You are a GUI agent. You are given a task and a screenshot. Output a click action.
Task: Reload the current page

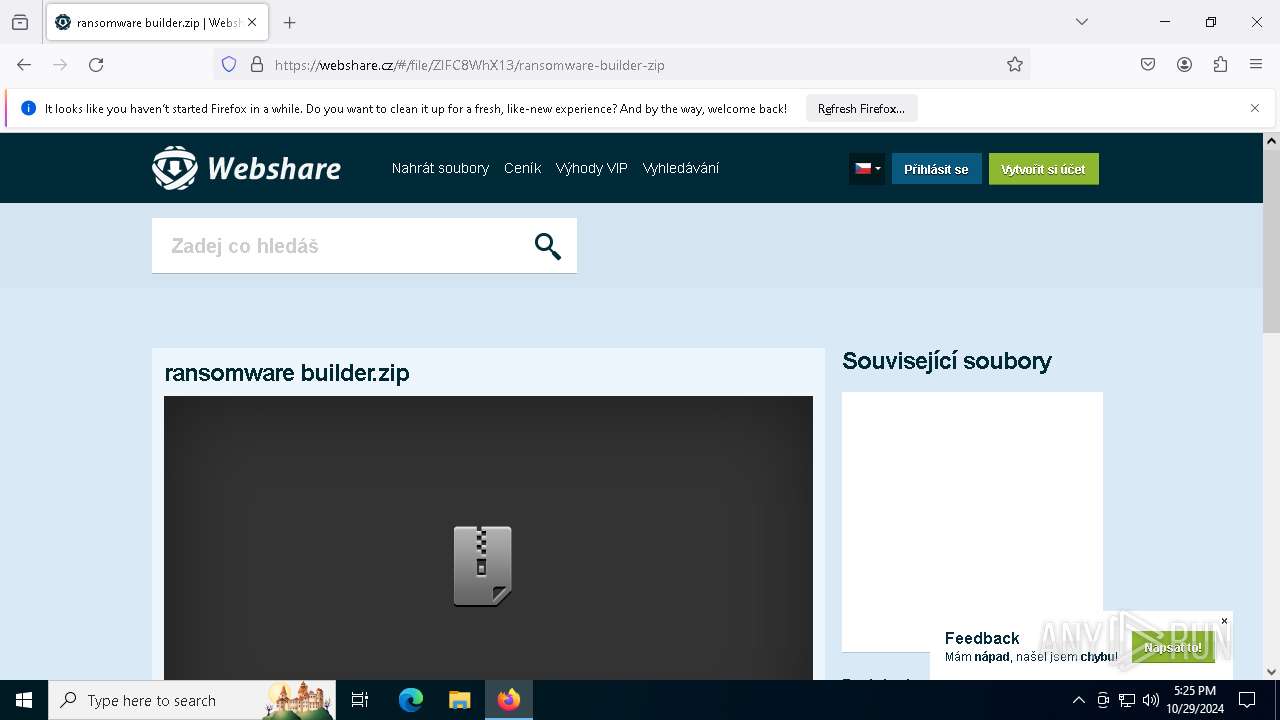pos(96,65)
